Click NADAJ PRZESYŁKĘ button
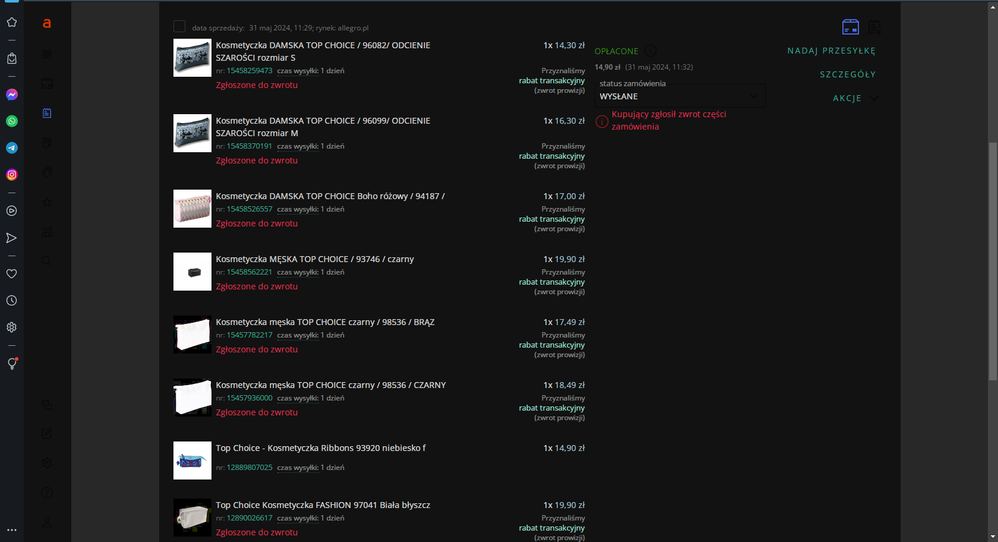 tap(831, 51)
